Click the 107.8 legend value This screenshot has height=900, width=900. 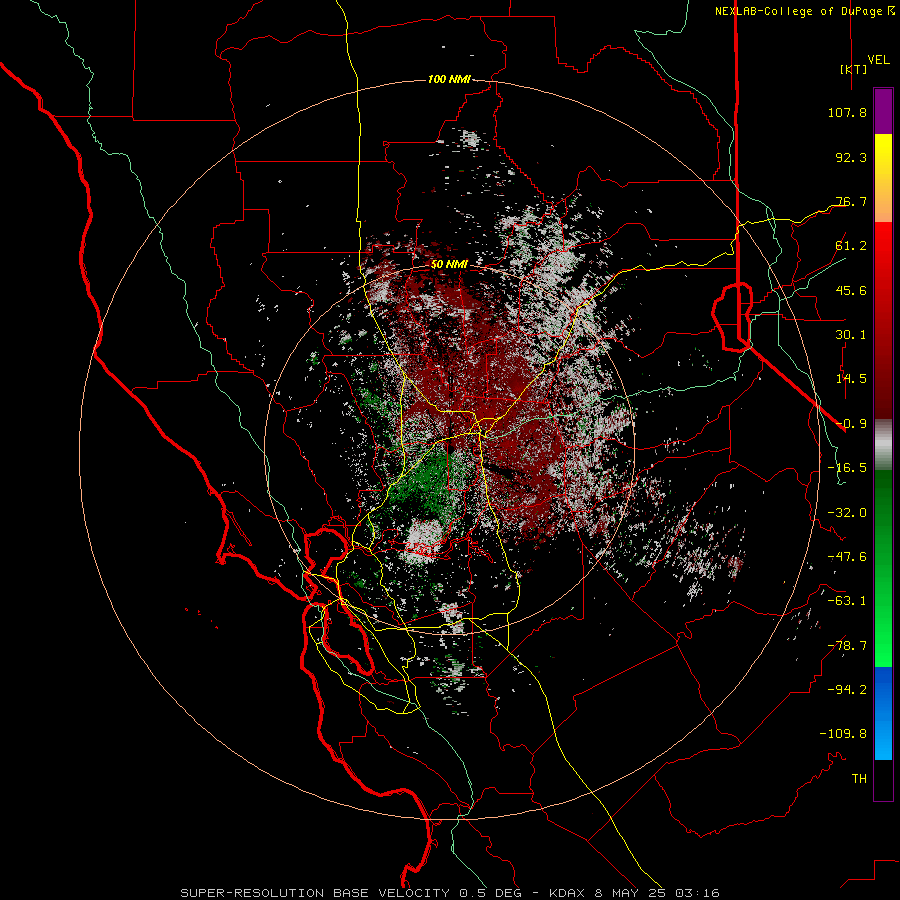click(847, 112)
